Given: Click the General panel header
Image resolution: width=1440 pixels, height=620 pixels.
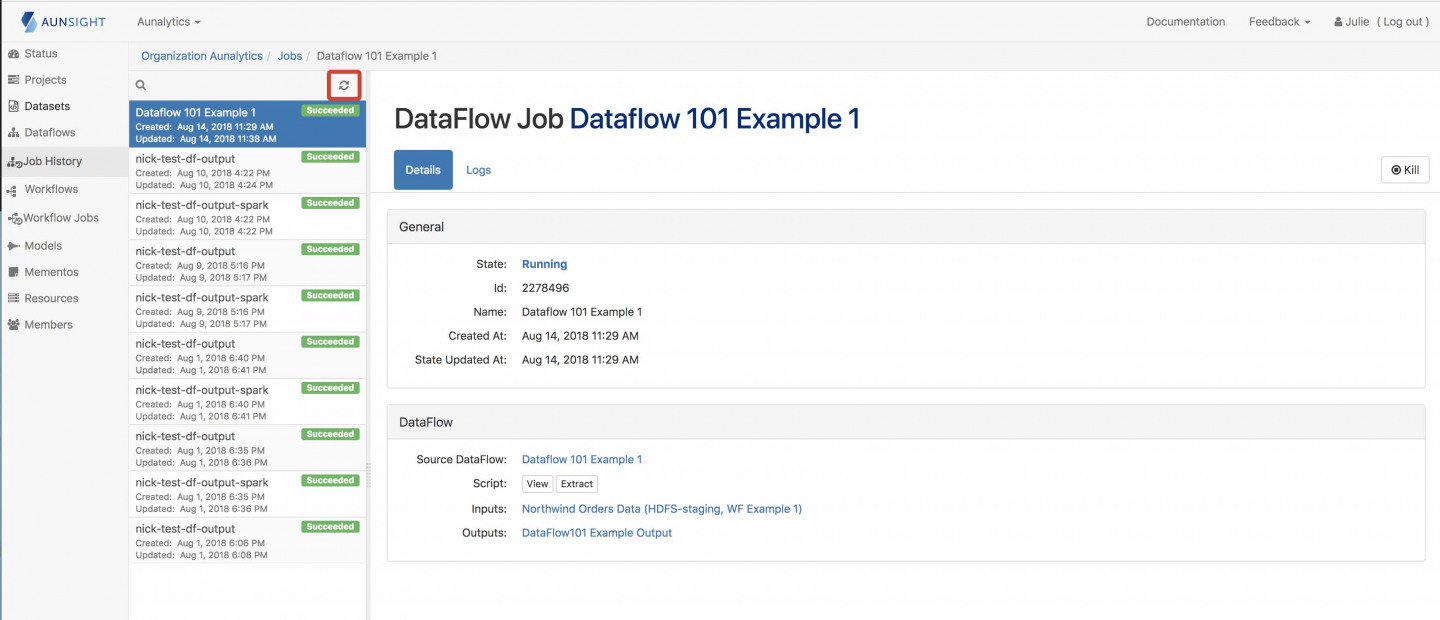Looking at the screenshot, I should point(906,227).
